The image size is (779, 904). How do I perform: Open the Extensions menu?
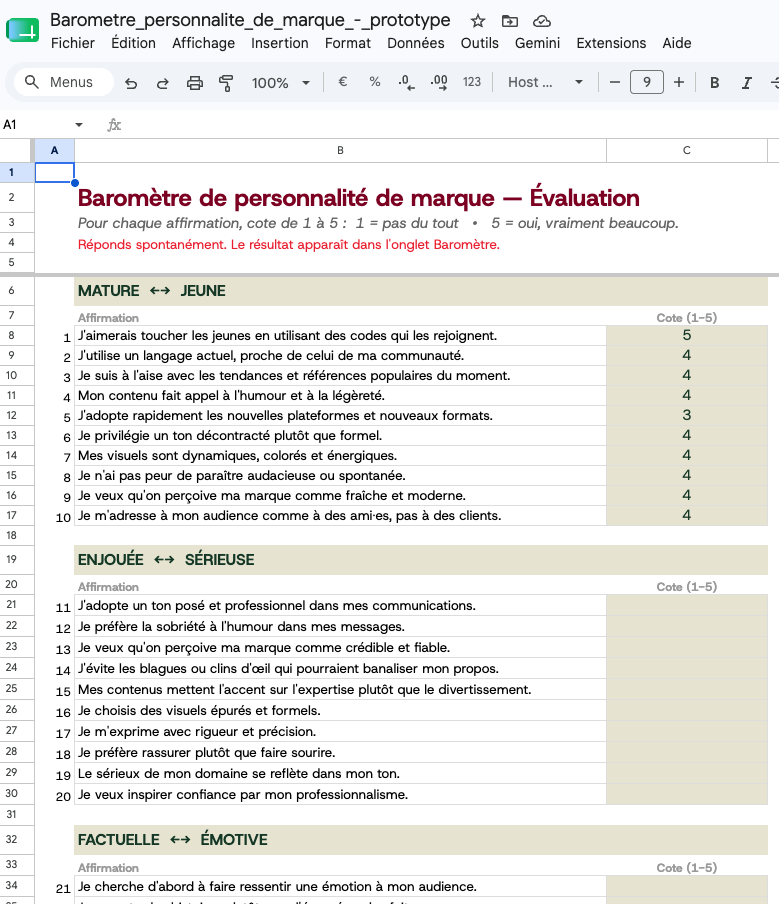(611, 43)
